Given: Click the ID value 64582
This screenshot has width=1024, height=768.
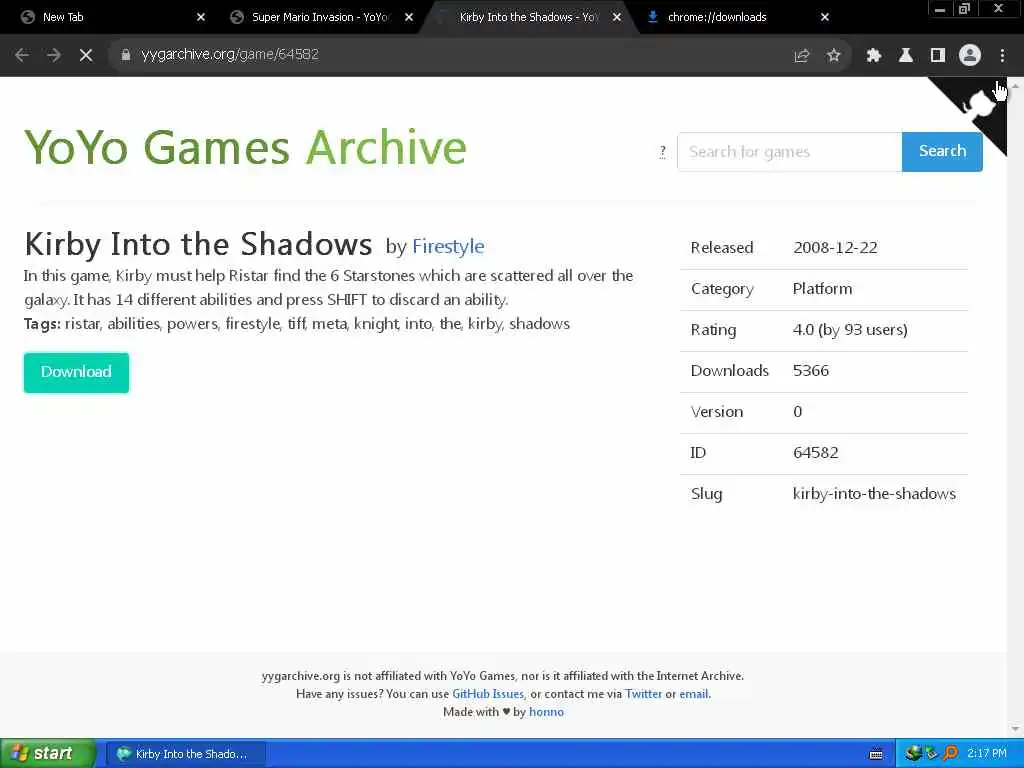Looking at the screenshot, I should (x=816, y=453).
